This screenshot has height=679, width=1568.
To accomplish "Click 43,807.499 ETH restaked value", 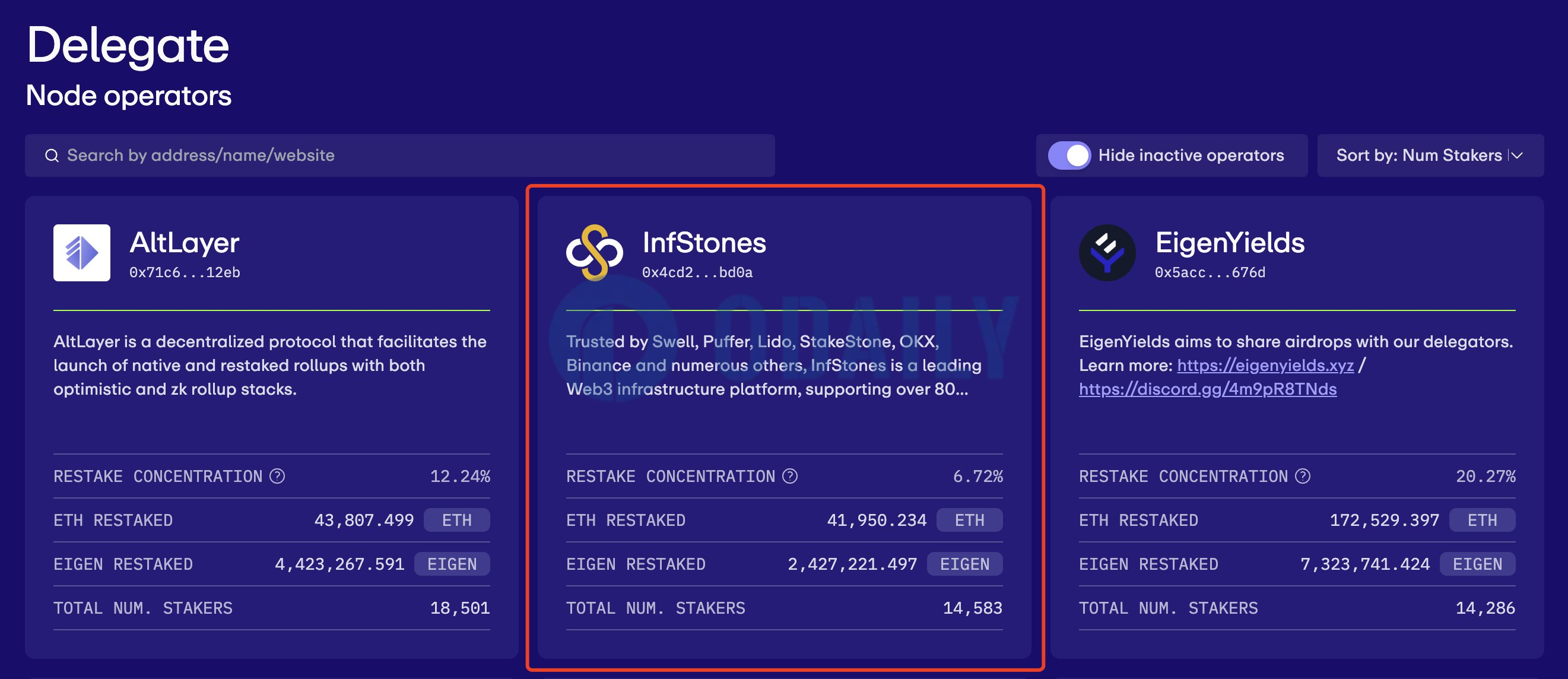I will pyautogui.click(x=364, y=520).
